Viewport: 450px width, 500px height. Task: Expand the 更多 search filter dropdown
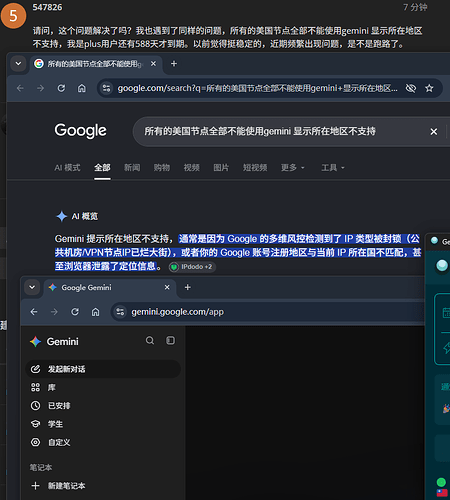[x=293, y=168]
